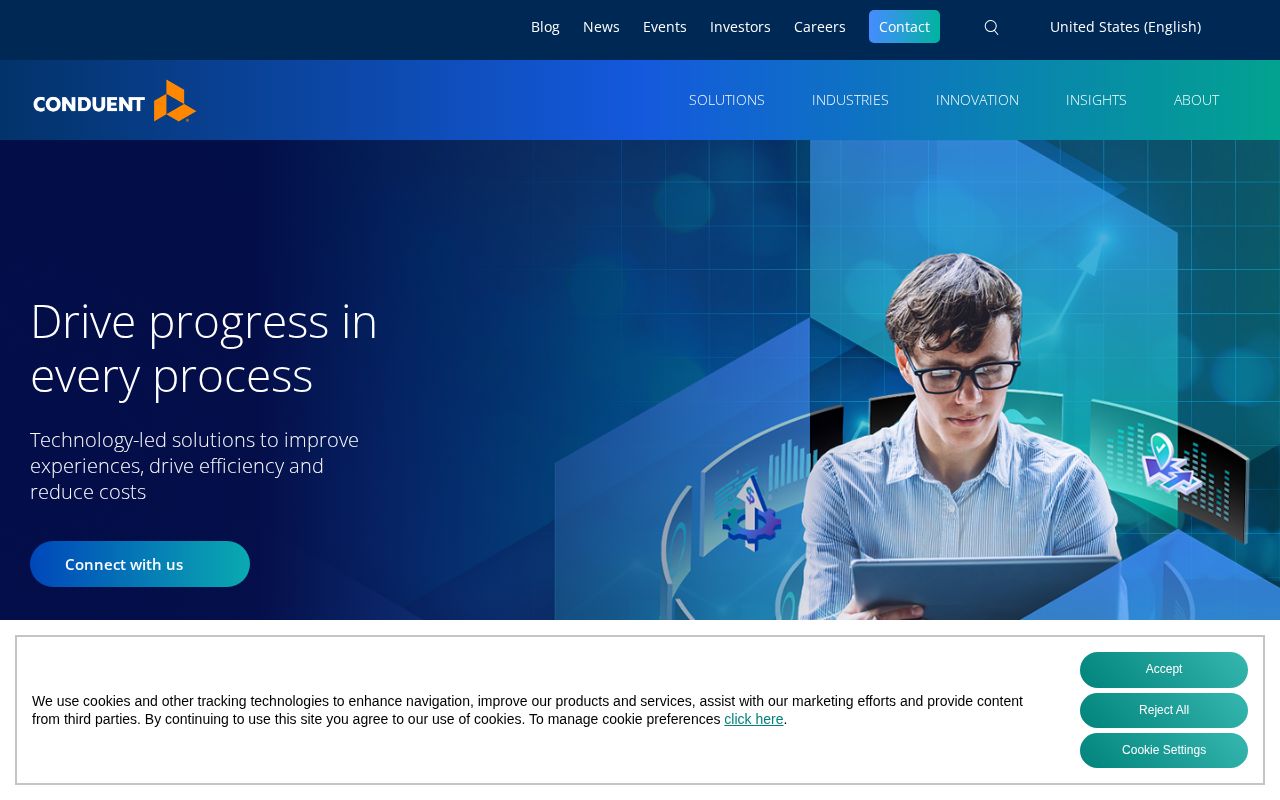Reject all cookies

point(1164,711)
